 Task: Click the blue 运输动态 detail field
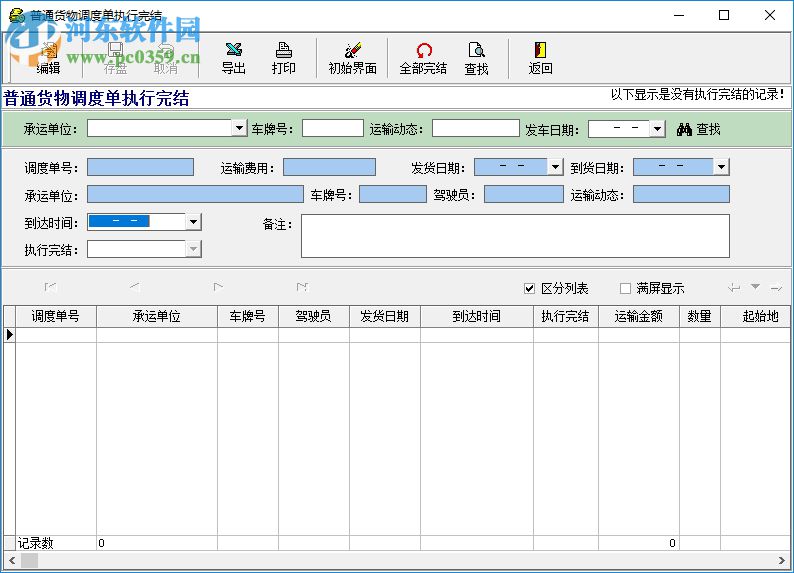pos(682,194)
